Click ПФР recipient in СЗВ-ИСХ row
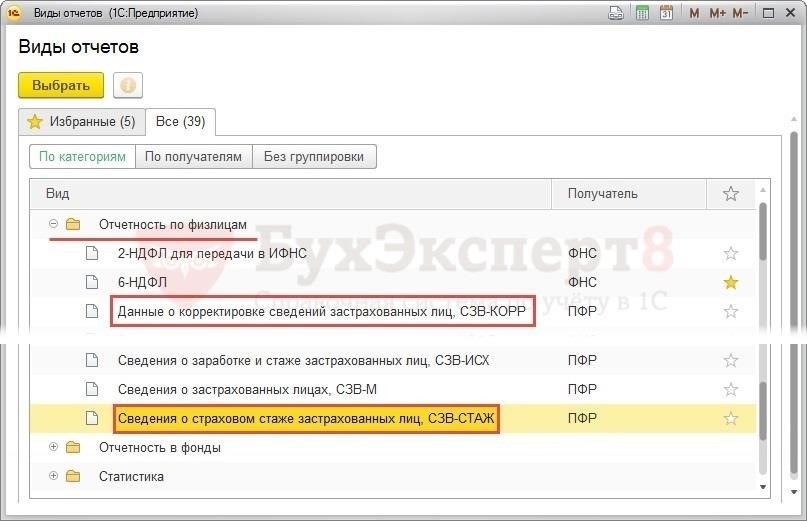 click(x=582, y=360)
